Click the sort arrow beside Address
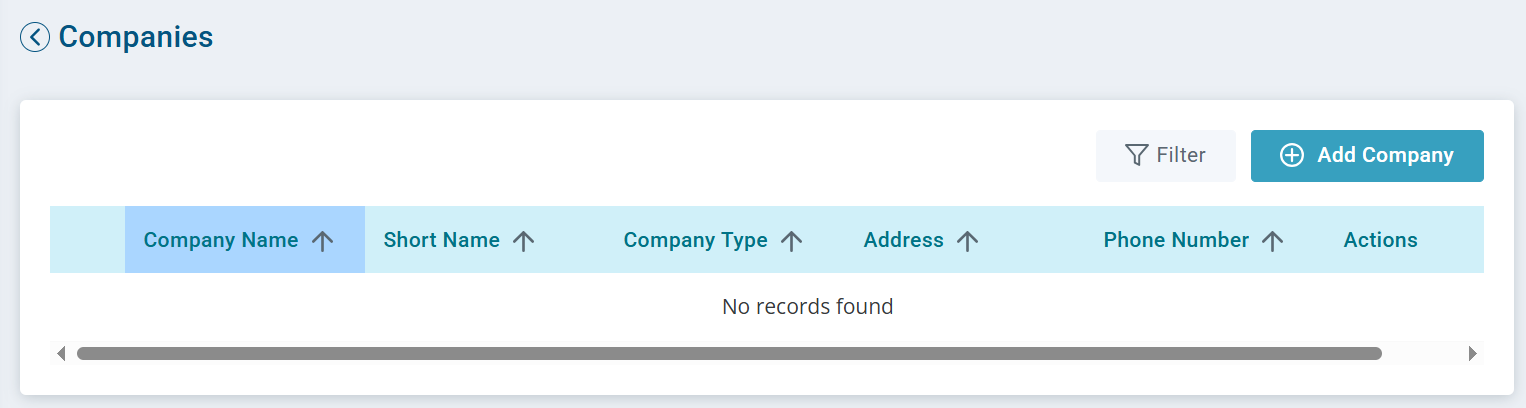The height and width of the screenshot is (408, 1526). tap(967, 240)
